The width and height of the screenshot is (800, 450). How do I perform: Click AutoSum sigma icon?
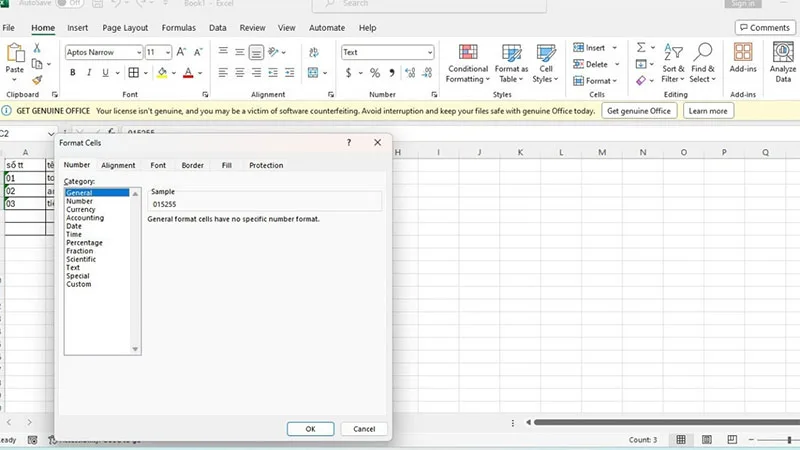(641, 47)
